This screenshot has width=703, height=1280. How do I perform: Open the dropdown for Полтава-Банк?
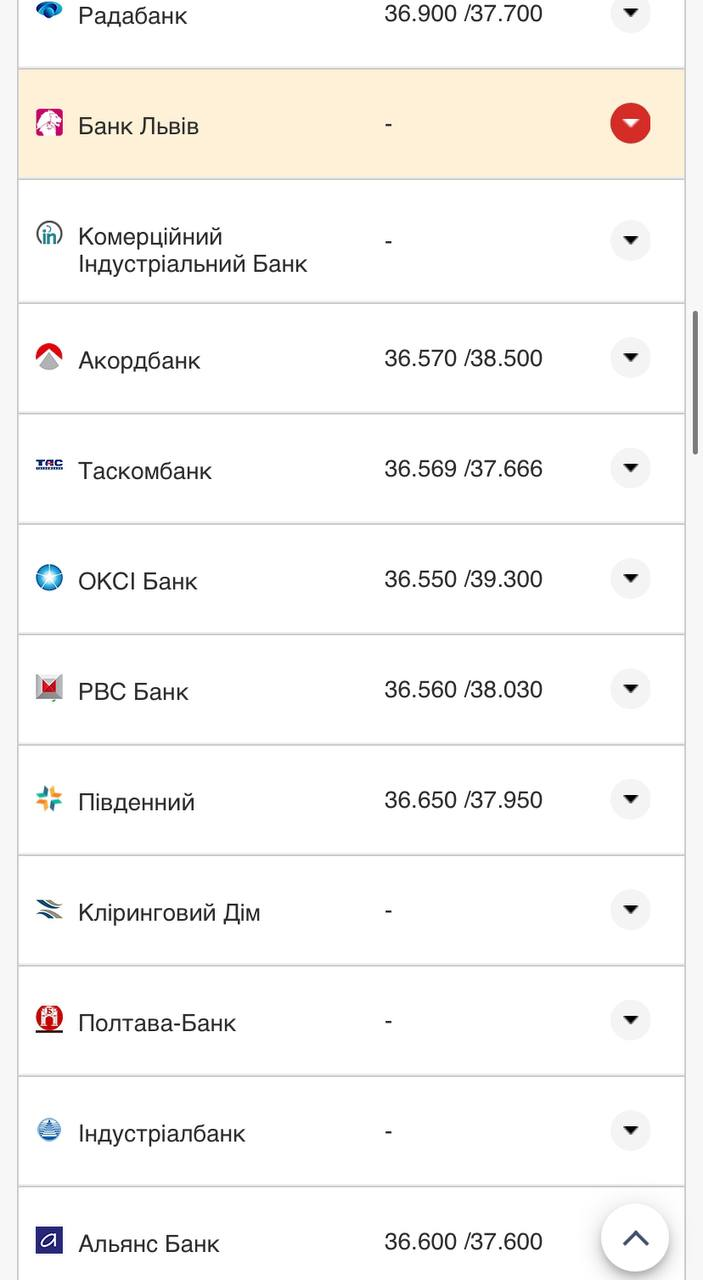point(630,1019)
